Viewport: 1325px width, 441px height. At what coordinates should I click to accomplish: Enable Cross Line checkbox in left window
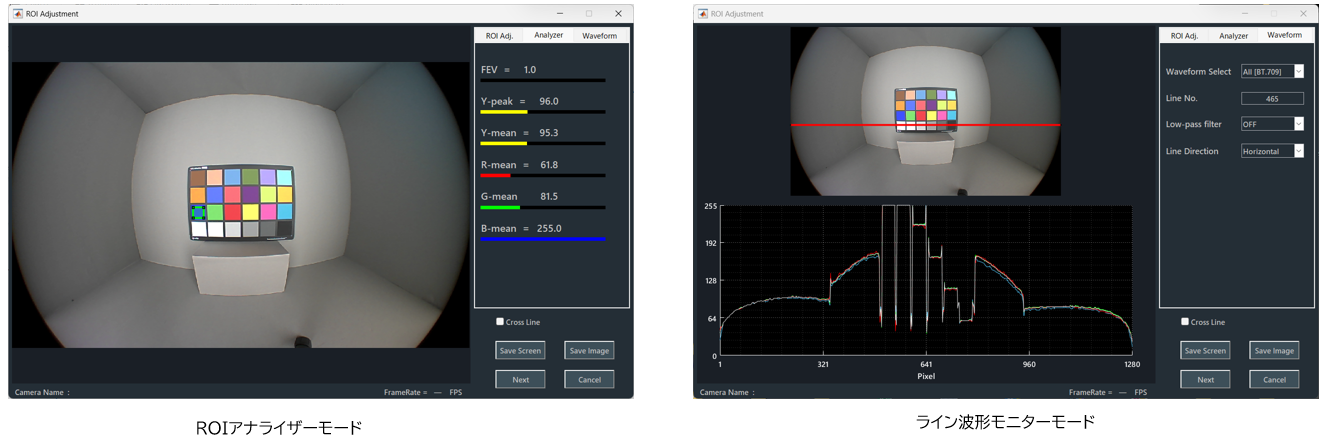501,322
